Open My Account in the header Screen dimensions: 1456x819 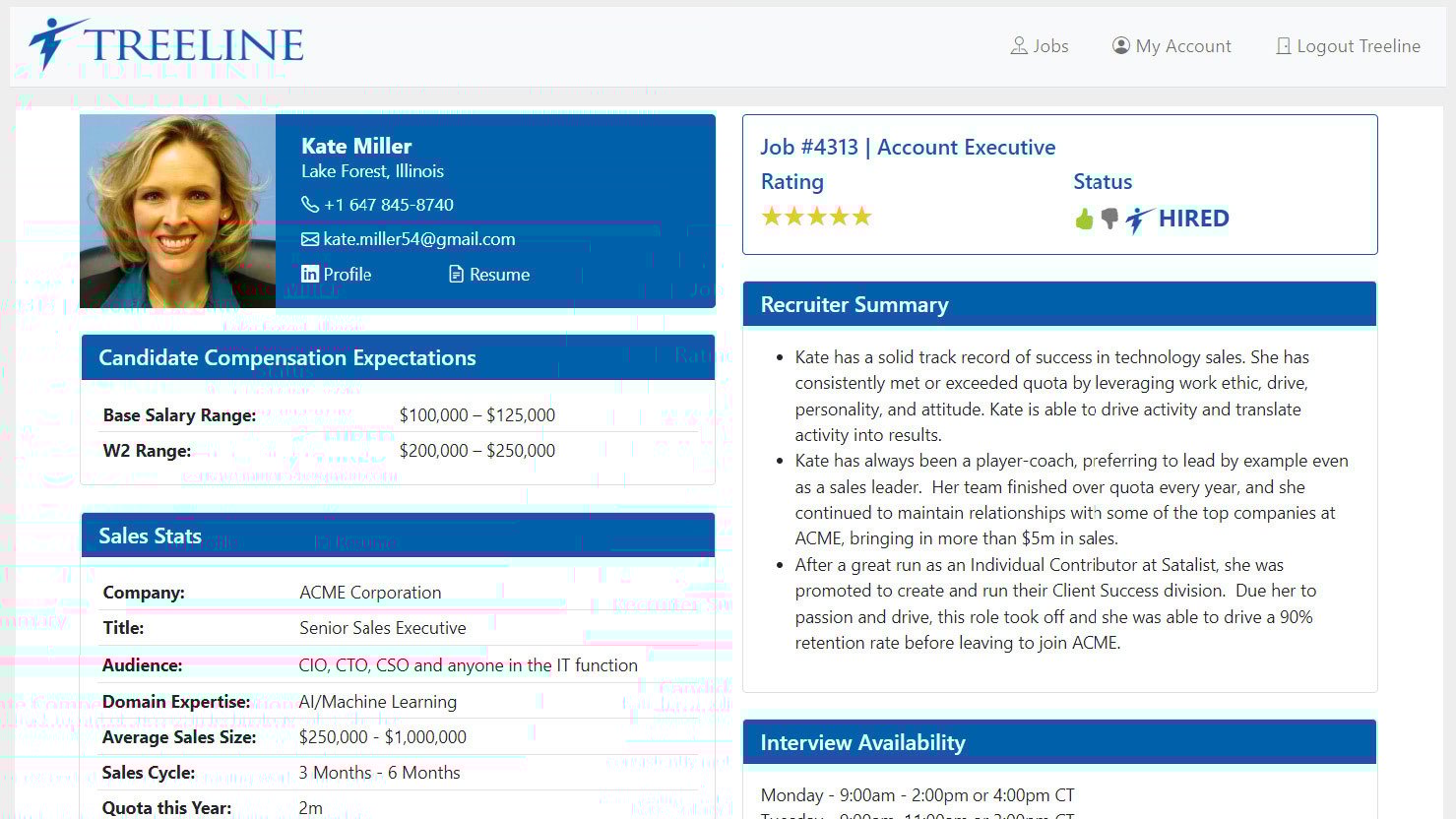[x=1171, y=46]
